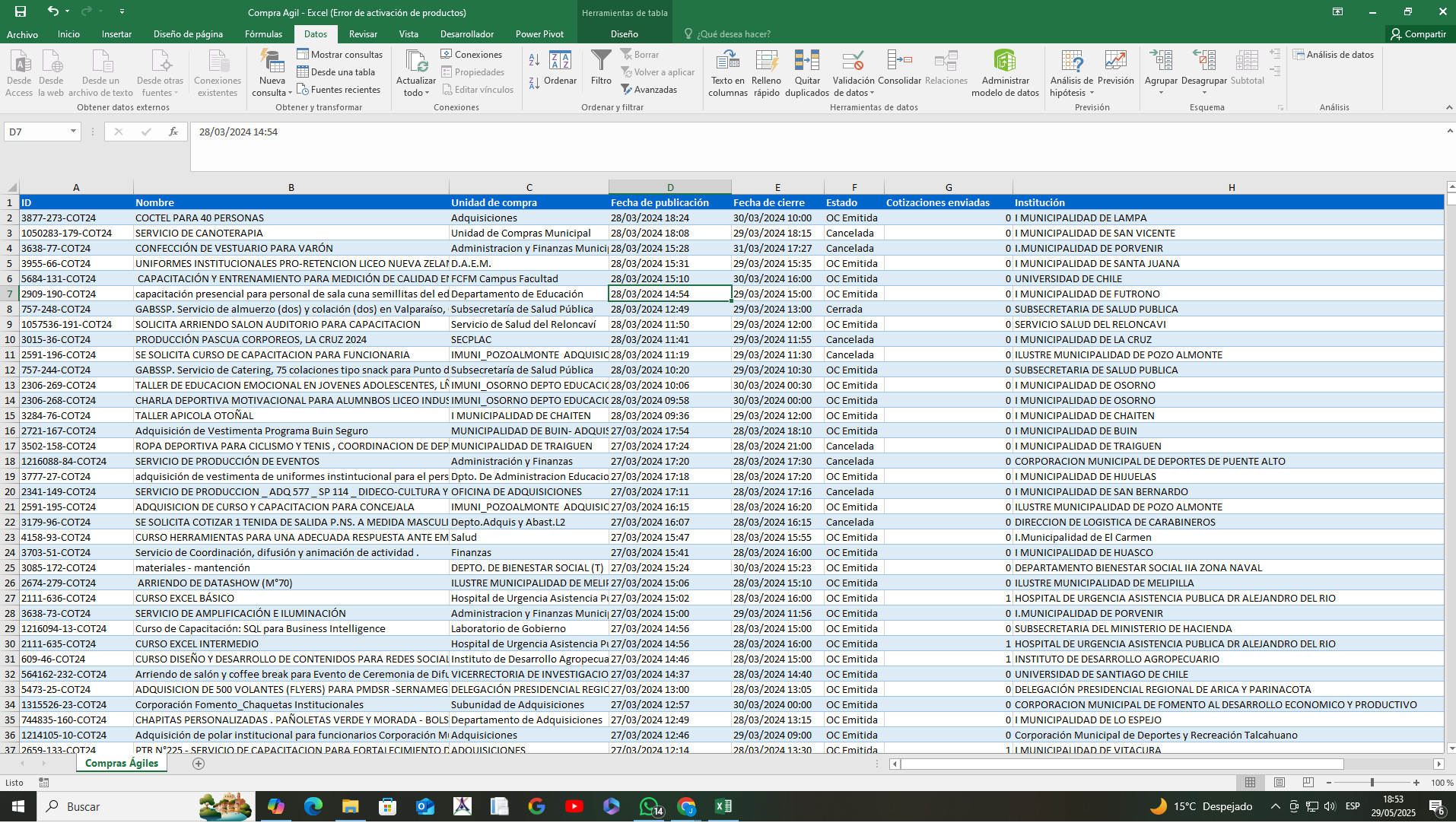Click Desde un archivo de texto icon

[x=100, y=73]
